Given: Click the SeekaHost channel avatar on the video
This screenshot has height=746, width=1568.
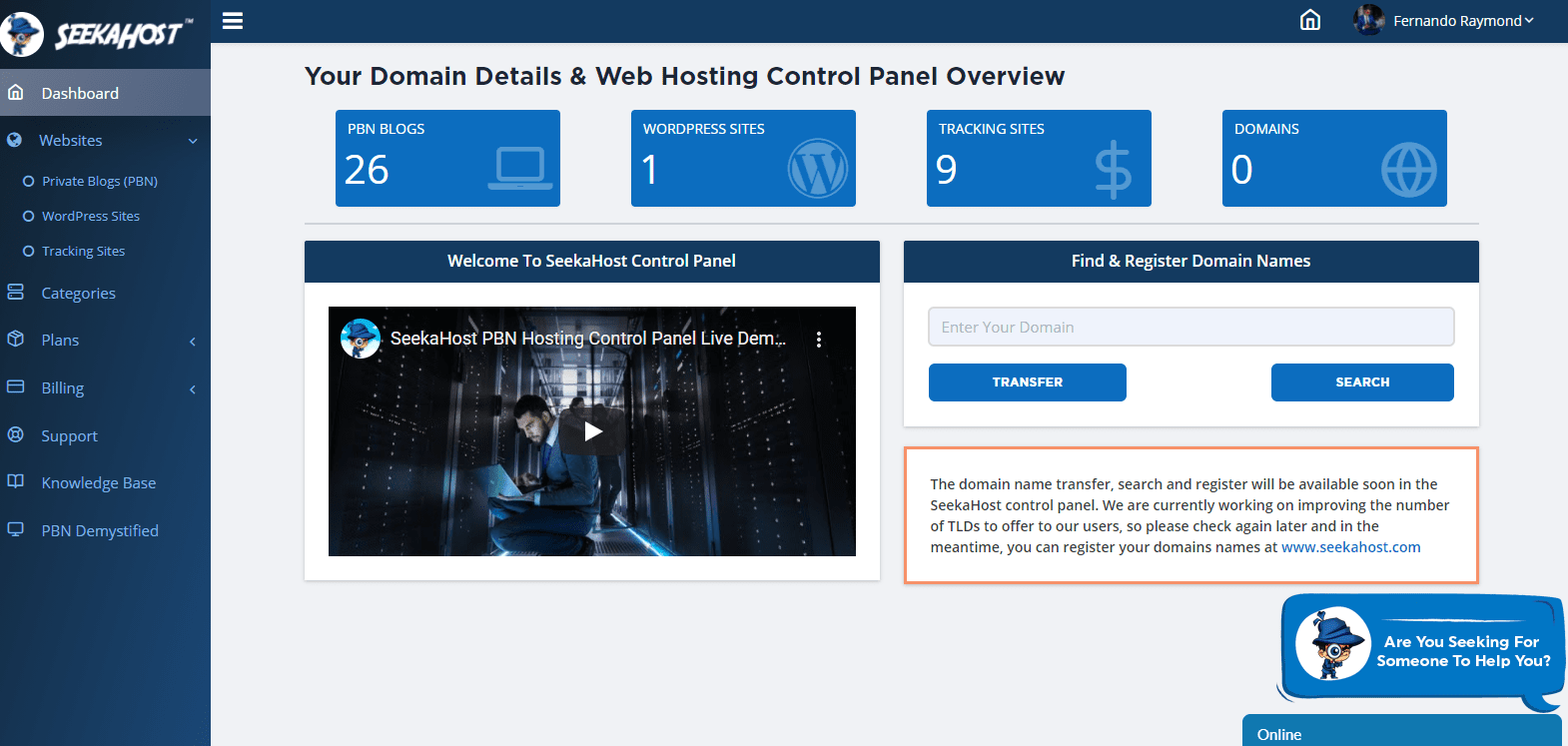Looking at the screenshot, I should pos(361,339).
